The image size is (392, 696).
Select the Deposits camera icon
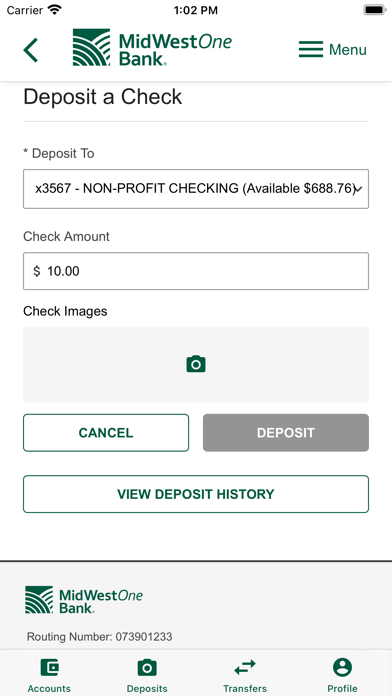pyautogui.click(x=147, y=667)
